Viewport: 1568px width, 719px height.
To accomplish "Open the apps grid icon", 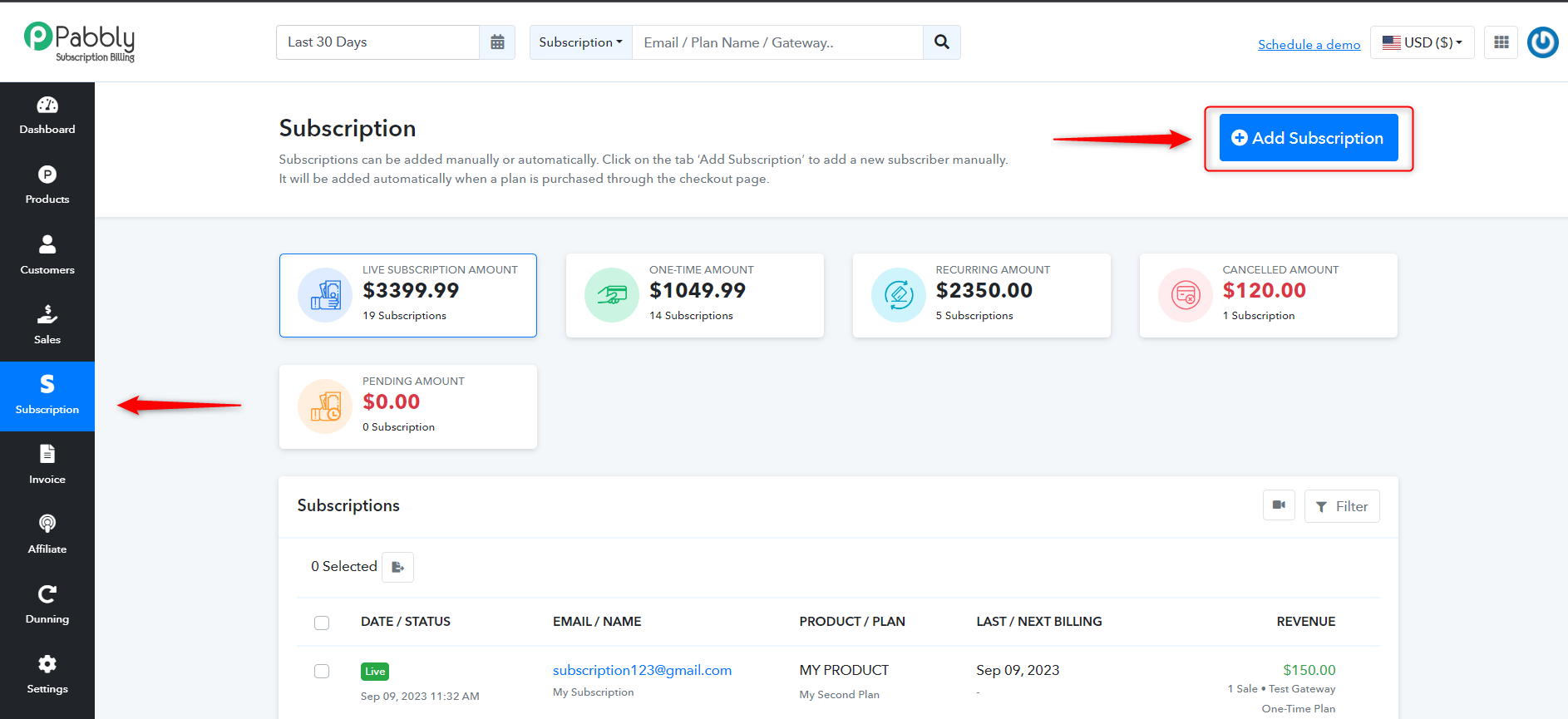I will [x=1501, y=42].
